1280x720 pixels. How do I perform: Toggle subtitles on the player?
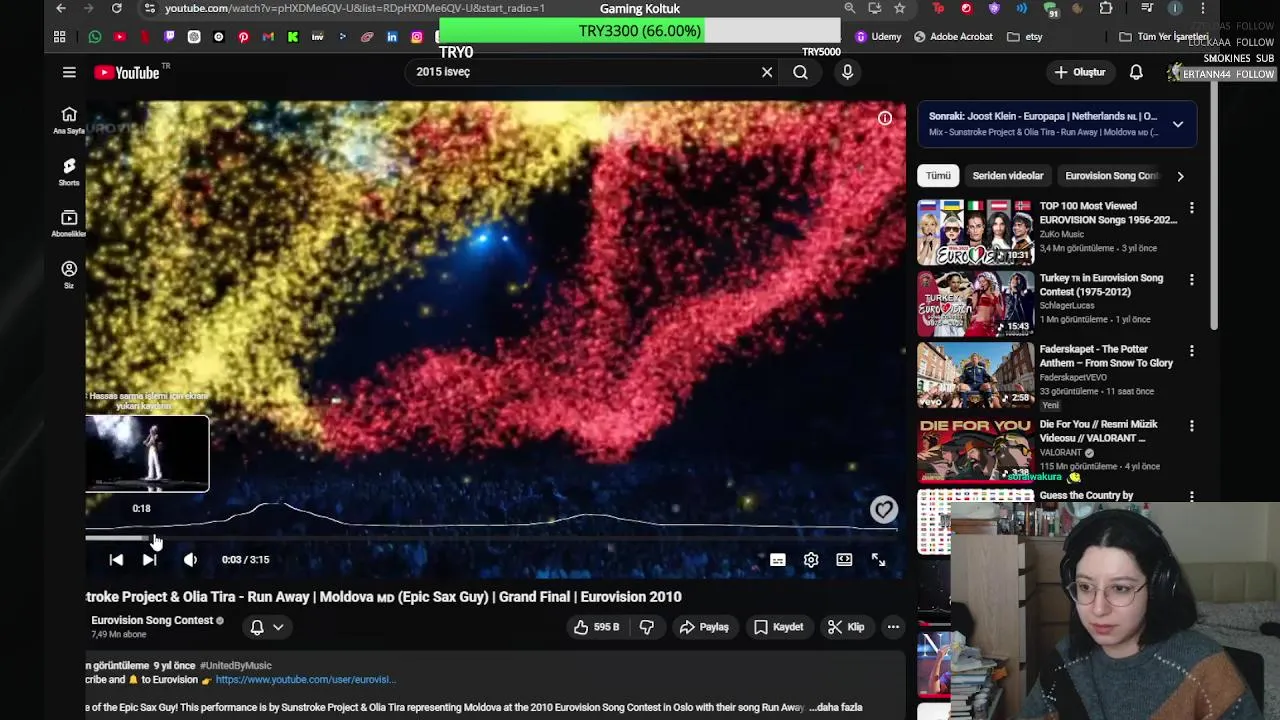(x=778, y=560)
